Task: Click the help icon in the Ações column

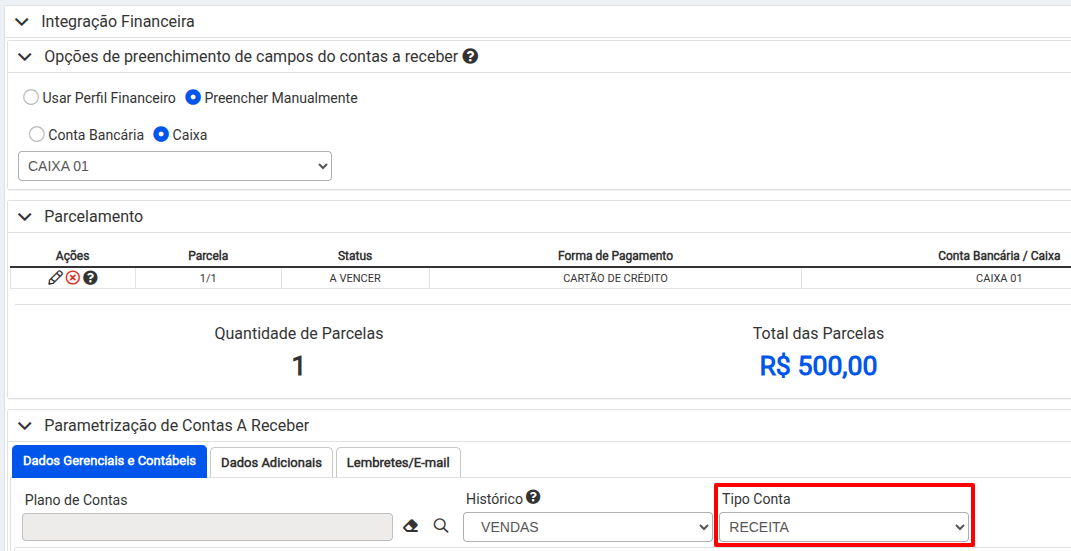Action: point(90,278)
